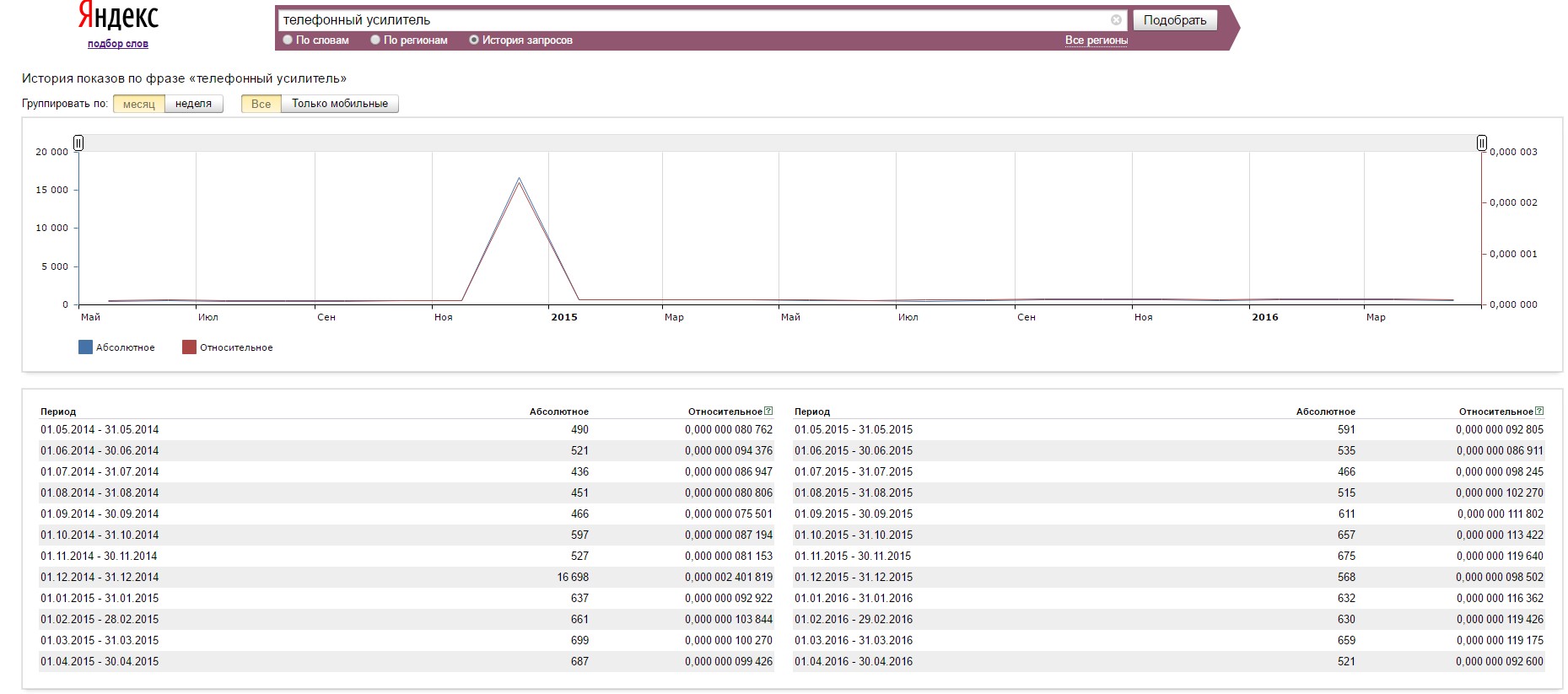Image resolution: width=1568 pixels, height=694 pixels.
Task: Toggle the red Относительное legend swatch
Action: point(189,347)
